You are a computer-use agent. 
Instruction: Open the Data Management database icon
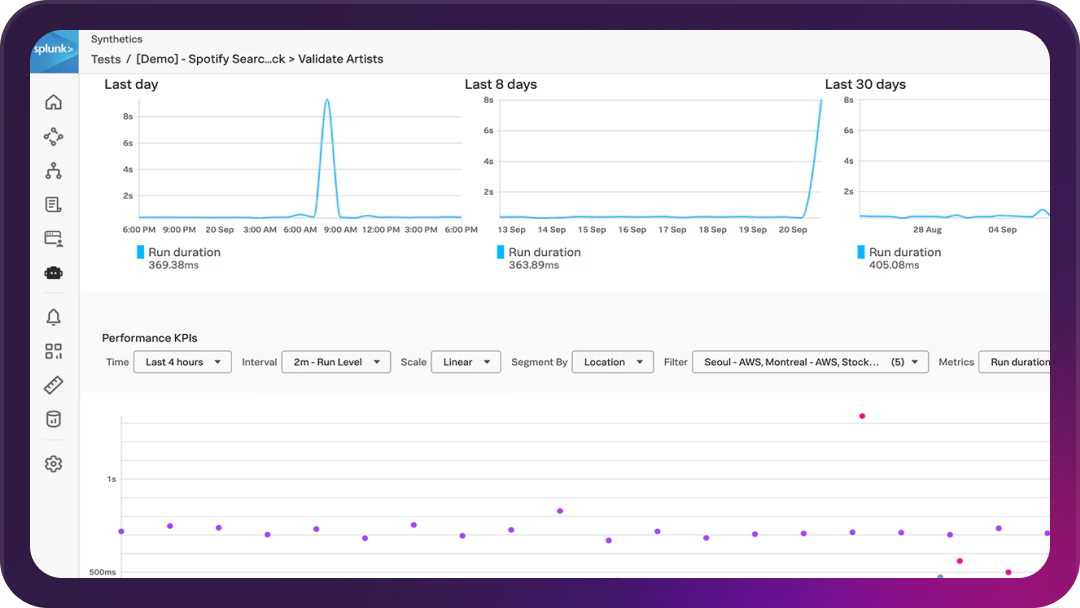[x=53, y=418]
